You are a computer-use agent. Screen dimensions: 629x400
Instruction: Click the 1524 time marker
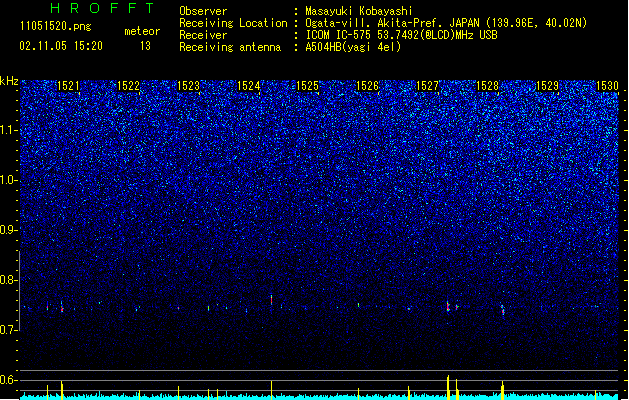pos(248,86)
